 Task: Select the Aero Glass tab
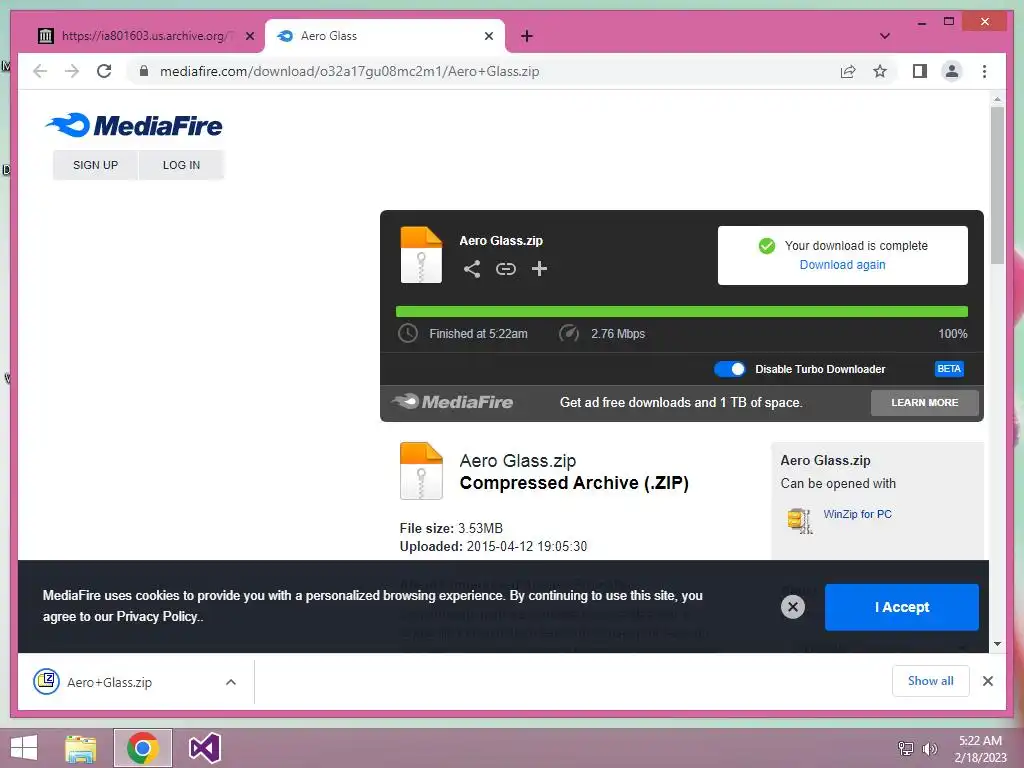tap(385, 36)
